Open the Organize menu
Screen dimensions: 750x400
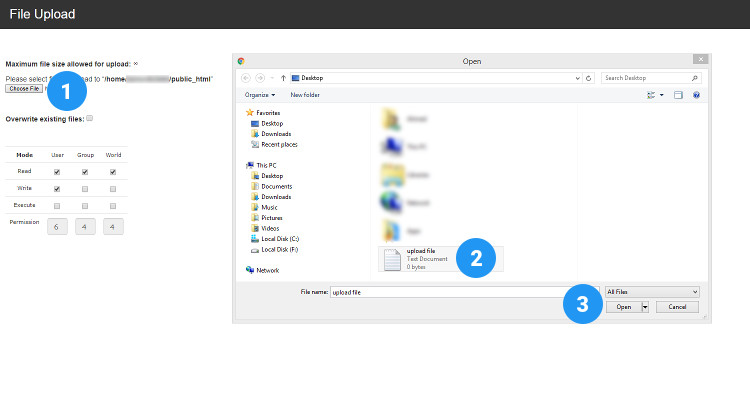tap(260, 95)
